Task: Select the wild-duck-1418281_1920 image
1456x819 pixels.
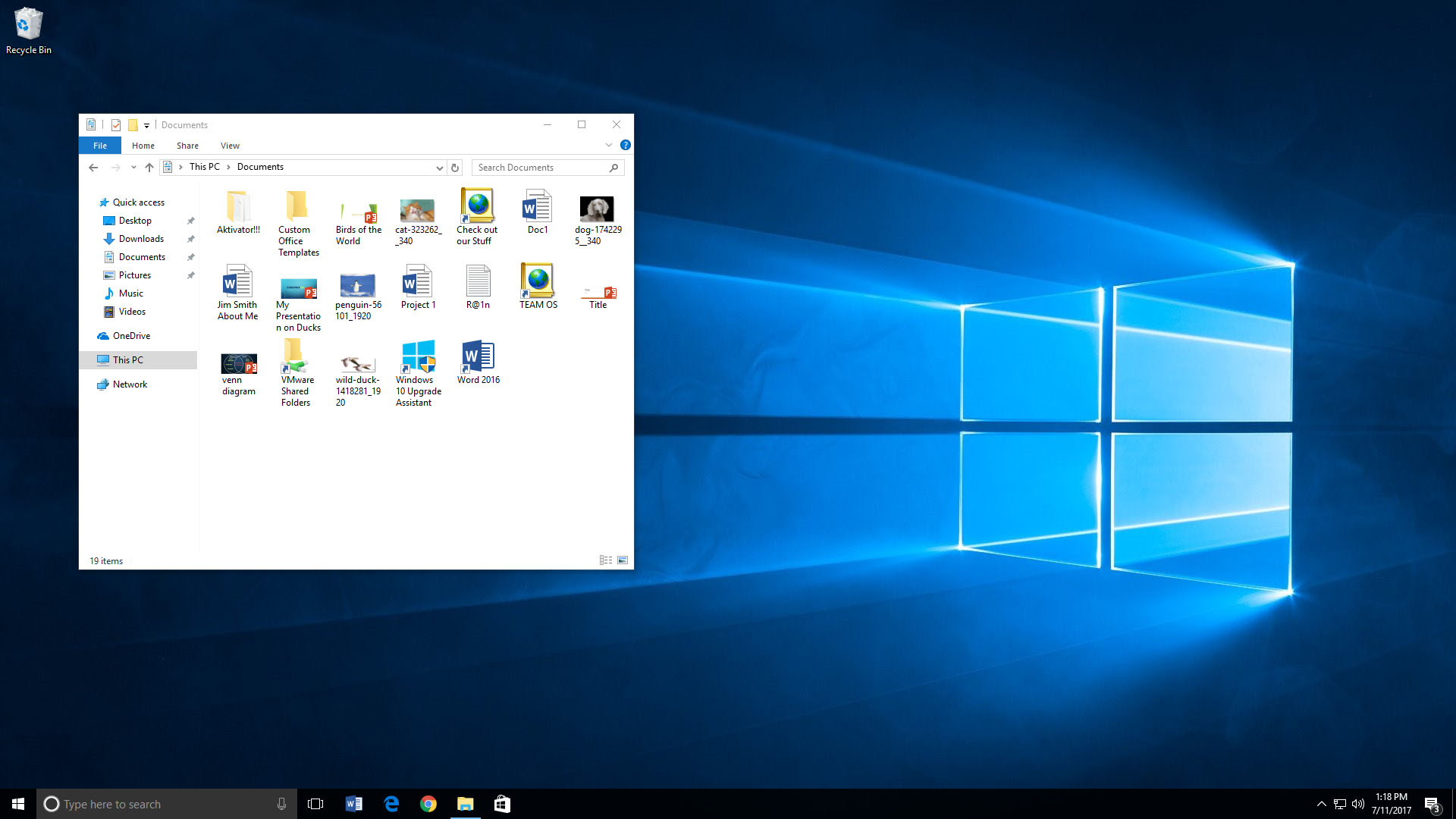Action: (x=358, y=381)
